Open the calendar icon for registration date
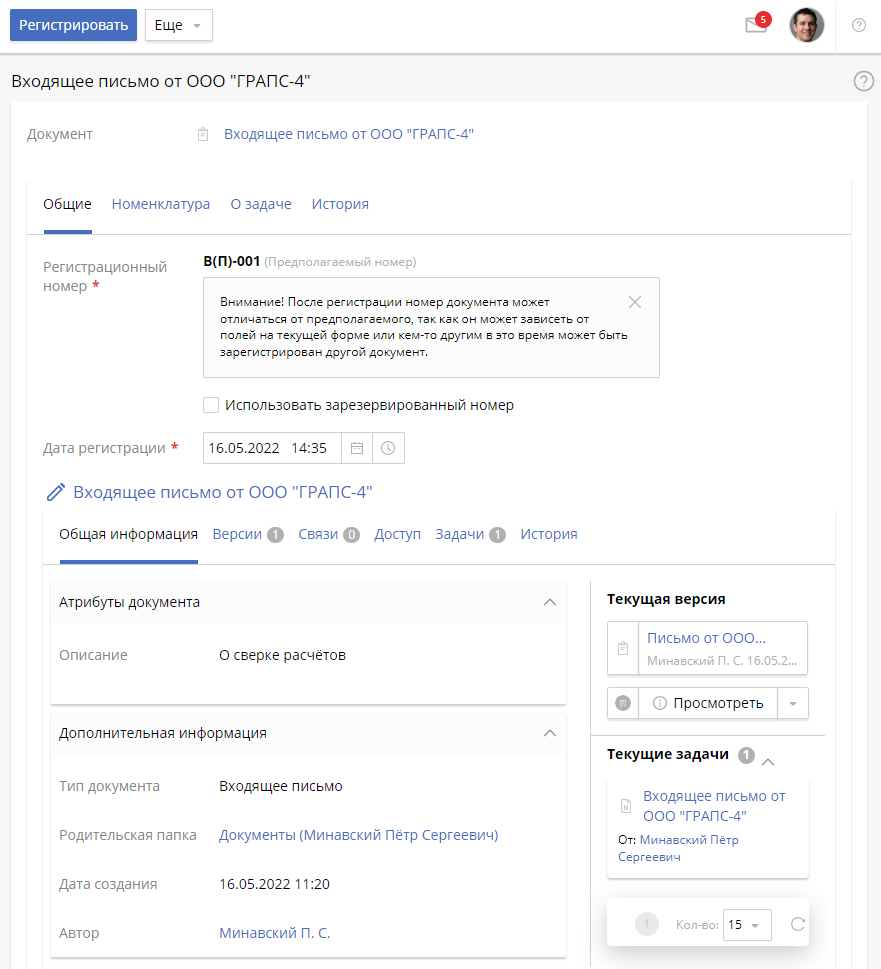The width and height of the screenshot is (881, 969). tap(357, 448)
